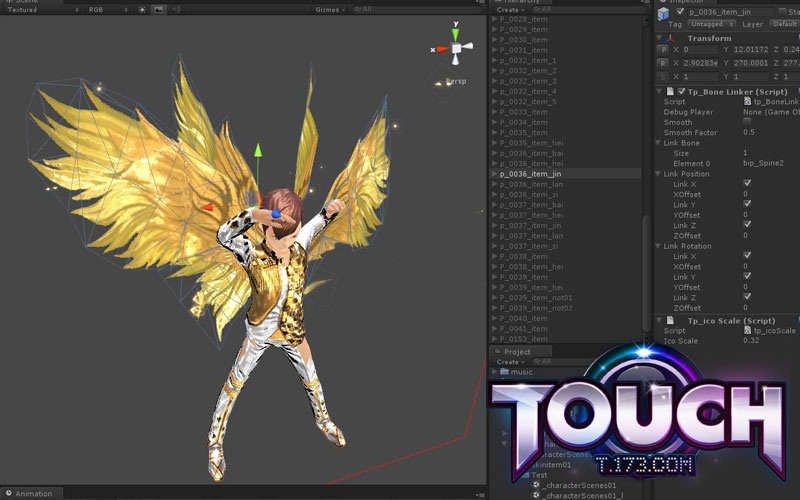This screenshot has height=500, width=800.
Task: Click the S scale reset button in Transform
Action: 663,77
